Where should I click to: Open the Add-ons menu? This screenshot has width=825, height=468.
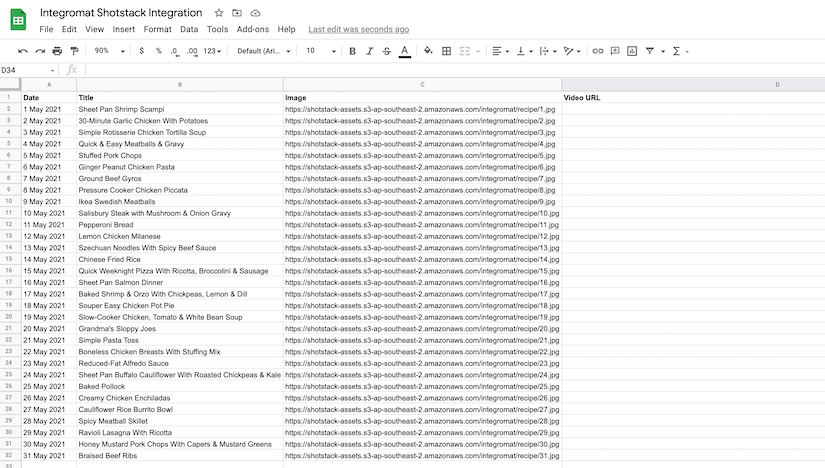[x=253, y=29]
